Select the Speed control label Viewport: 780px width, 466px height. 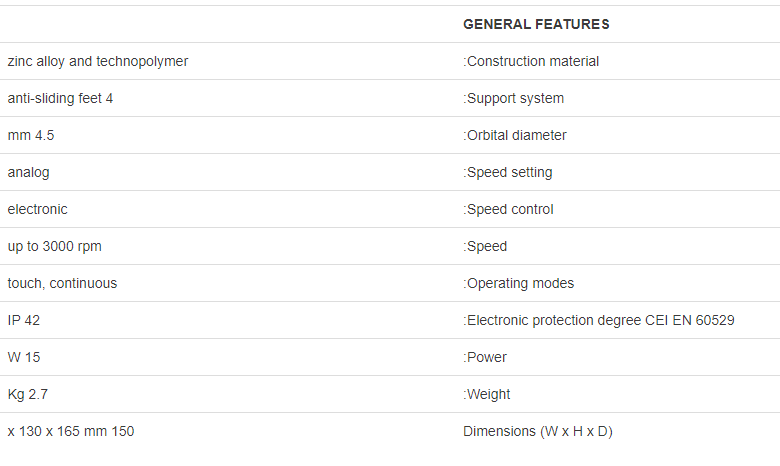[508, 209]
